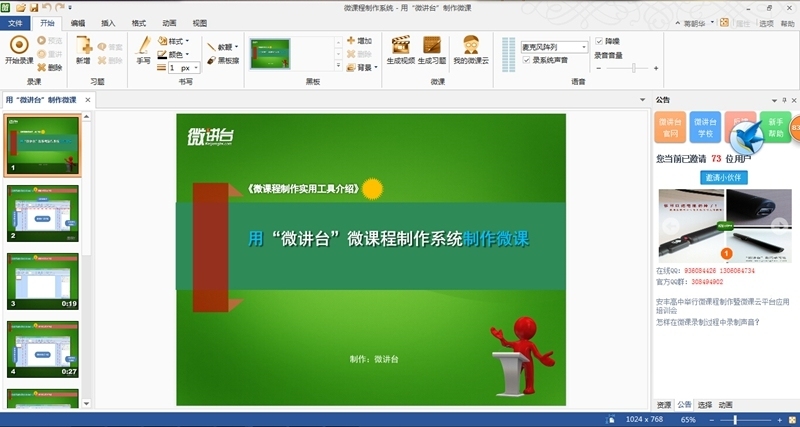Open the 公告 panel options dropdown arrow
This screenshot has height=427, width=800.
pyautogui.click(x=774, y=101)
